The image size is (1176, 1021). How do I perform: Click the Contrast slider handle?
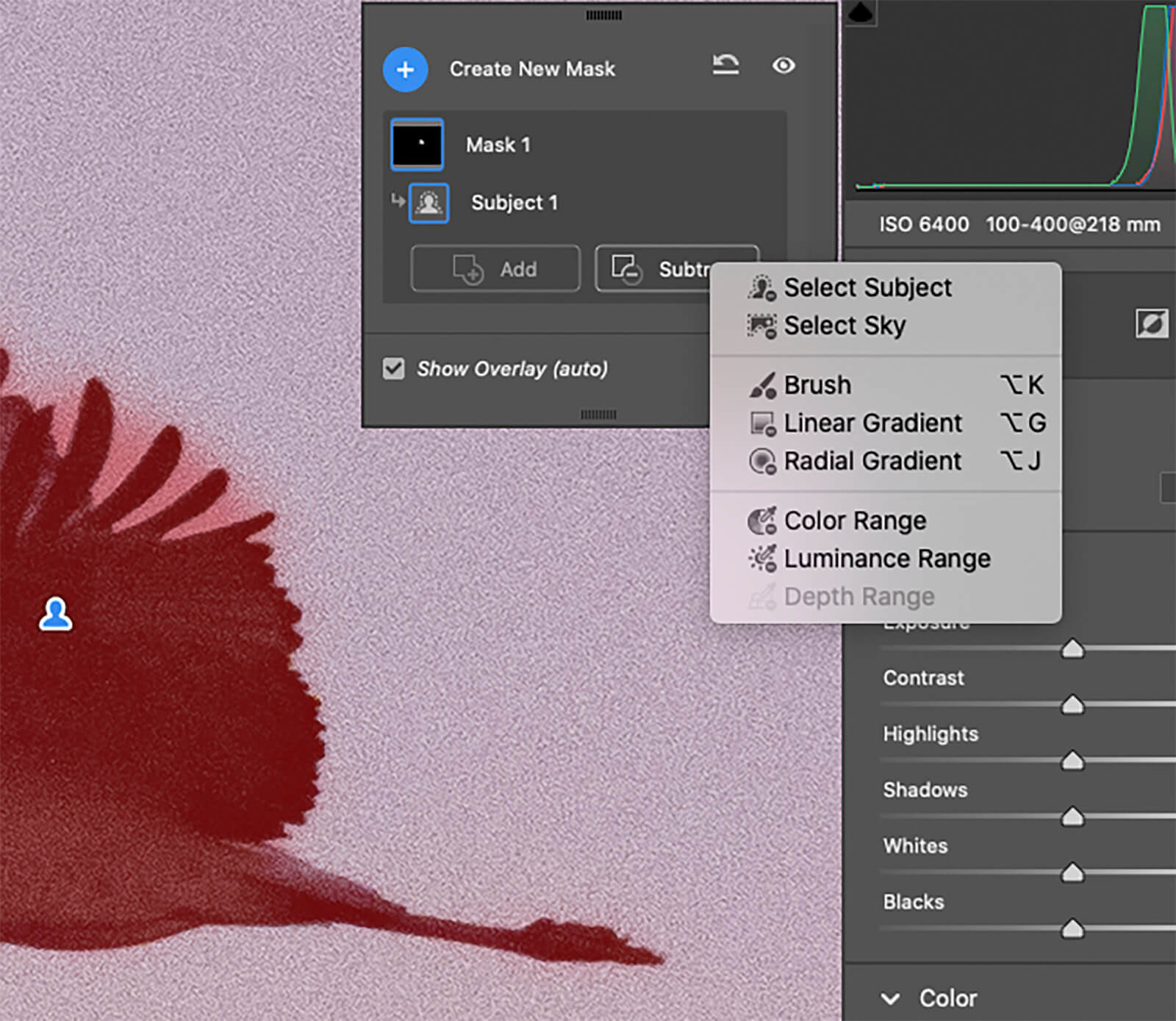(x=1072, y=705)
